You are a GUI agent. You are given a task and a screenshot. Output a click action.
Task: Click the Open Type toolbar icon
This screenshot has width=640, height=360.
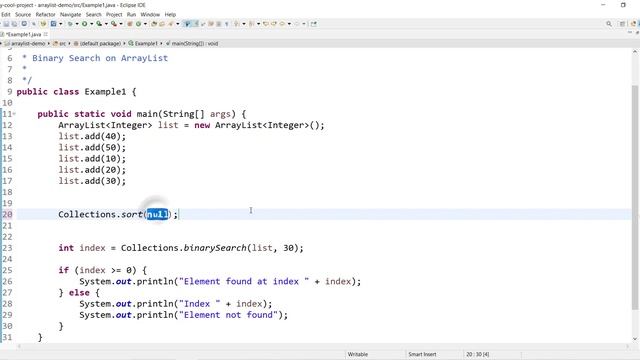(x=154, y=24)
